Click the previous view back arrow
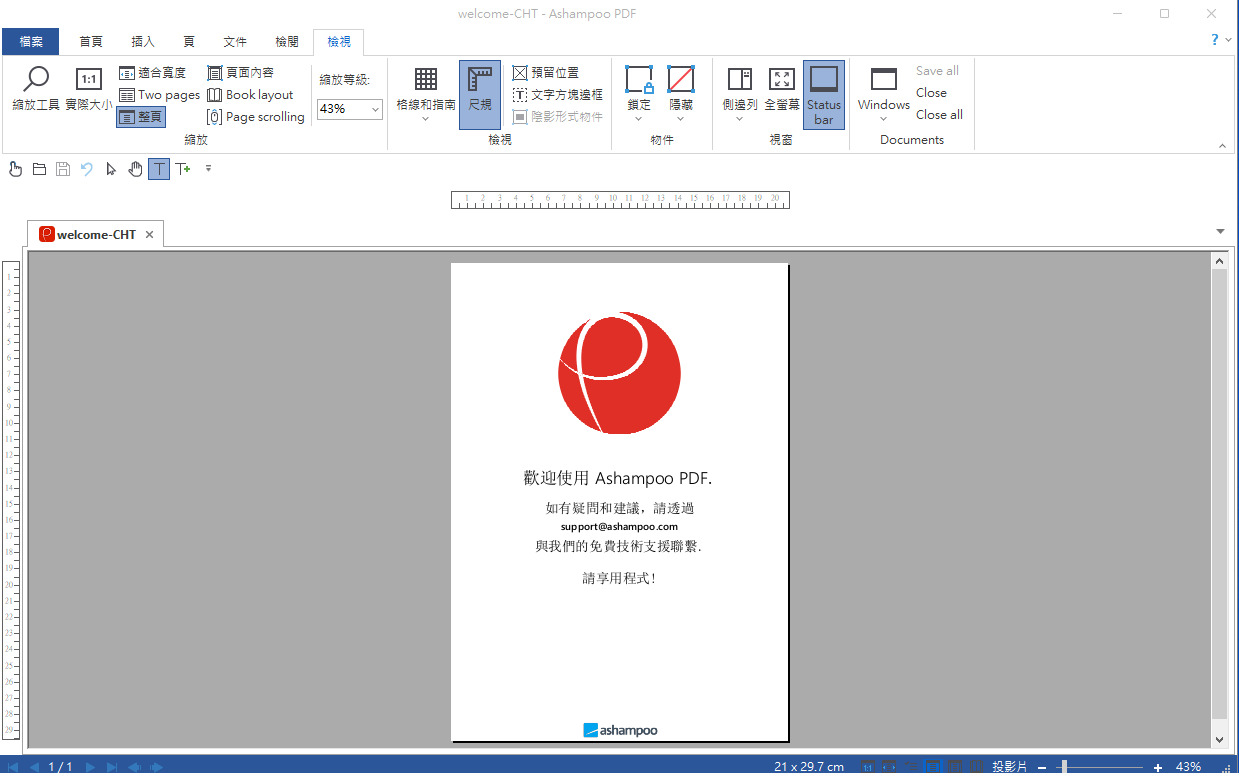 pyautogui.click(x=134, y=766)
